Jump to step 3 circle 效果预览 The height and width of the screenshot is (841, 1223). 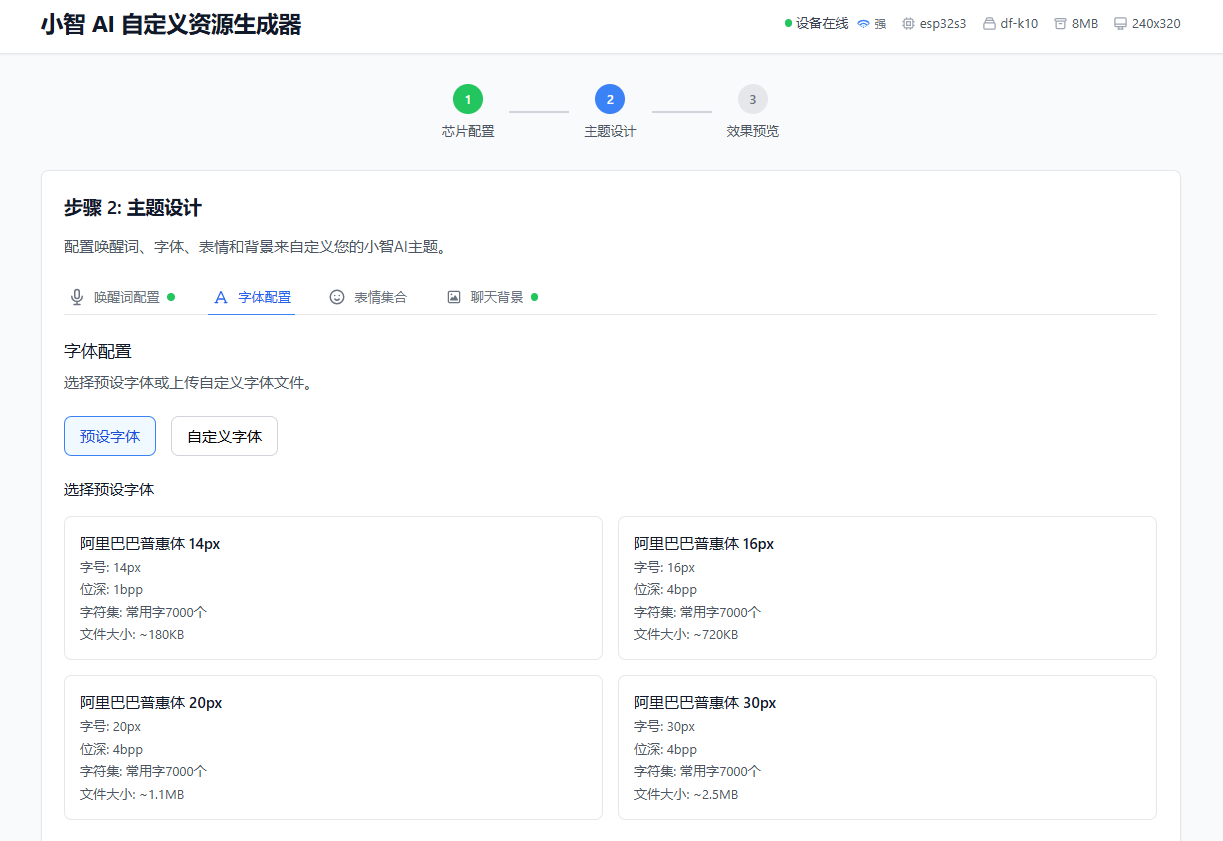753,99
